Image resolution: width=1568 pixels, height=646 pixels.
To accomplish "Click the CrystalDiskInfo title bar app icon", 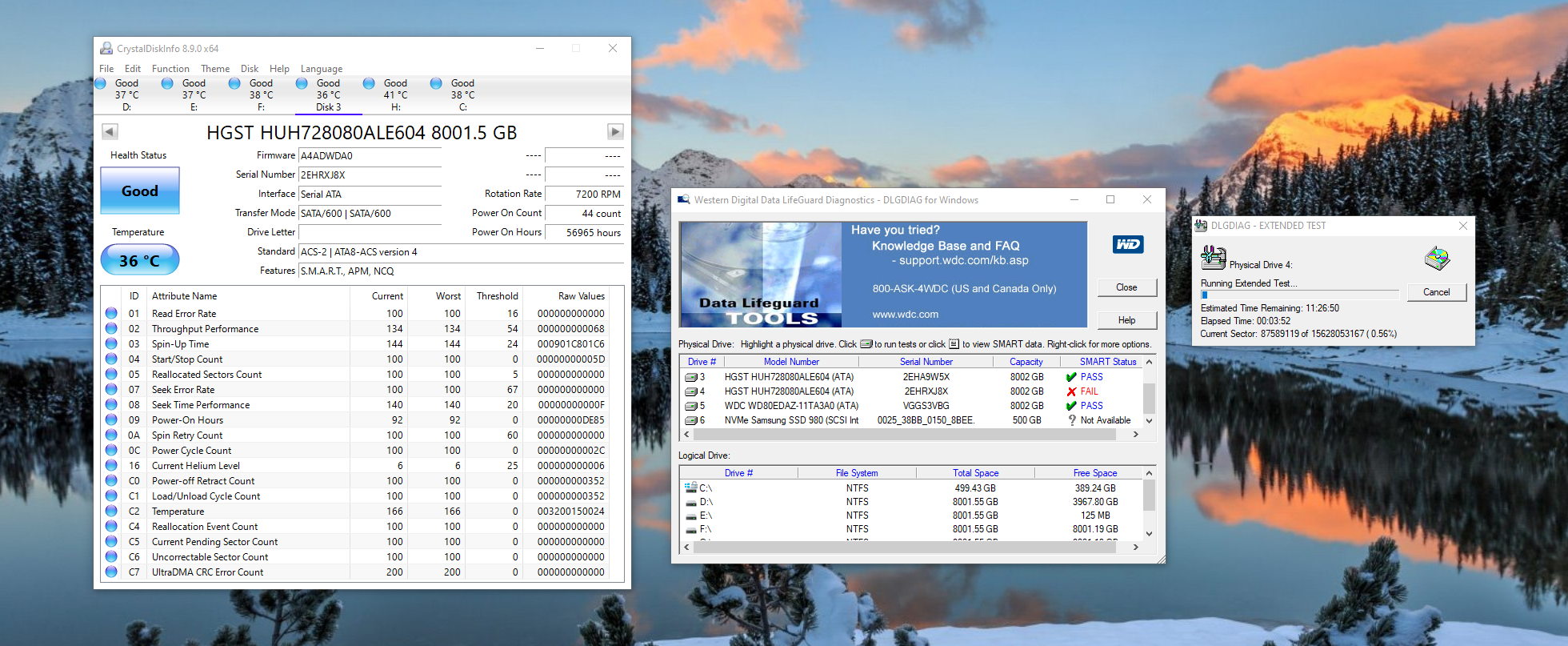I will click(x=106, y=48).
